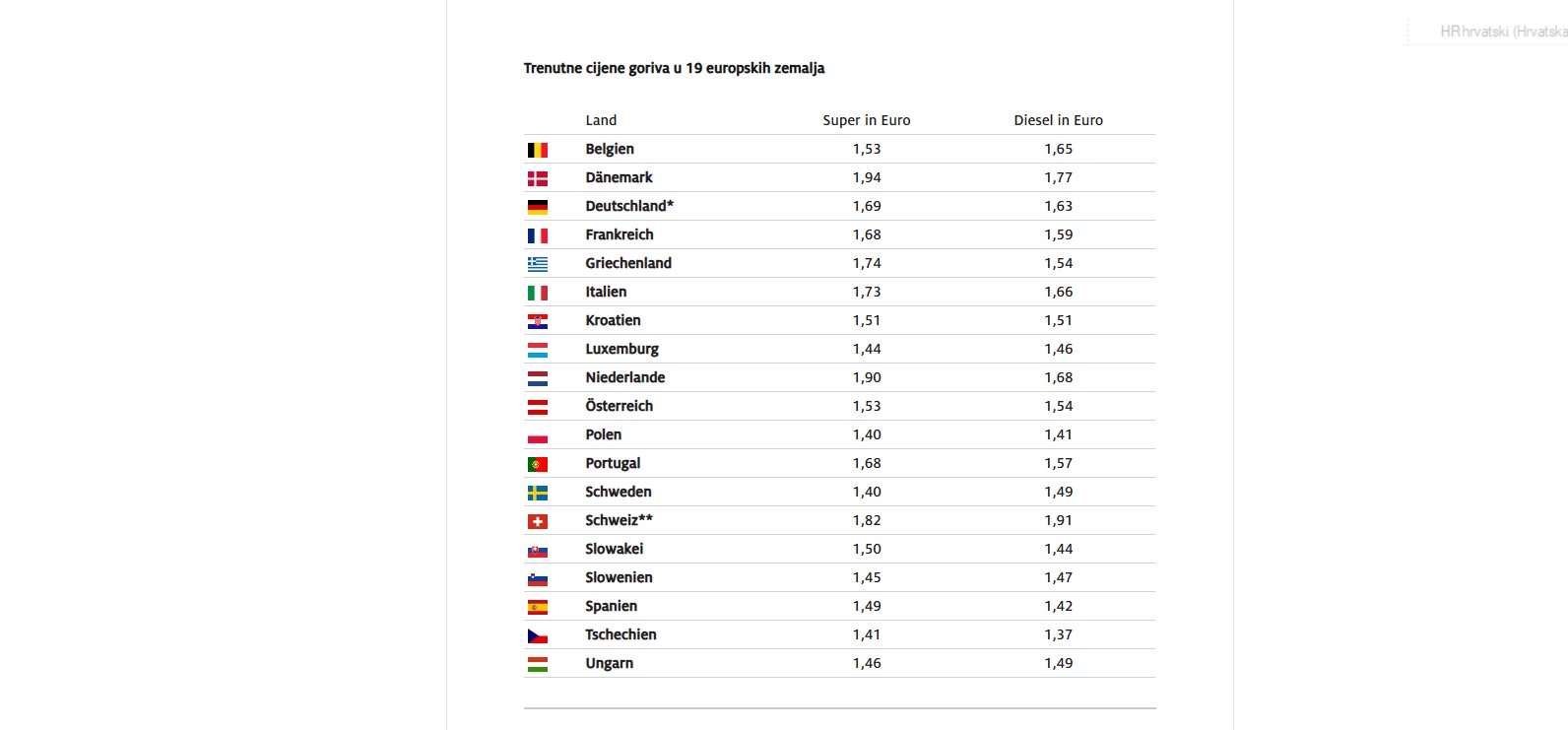Click the Germany flag icon

[538, 207]
